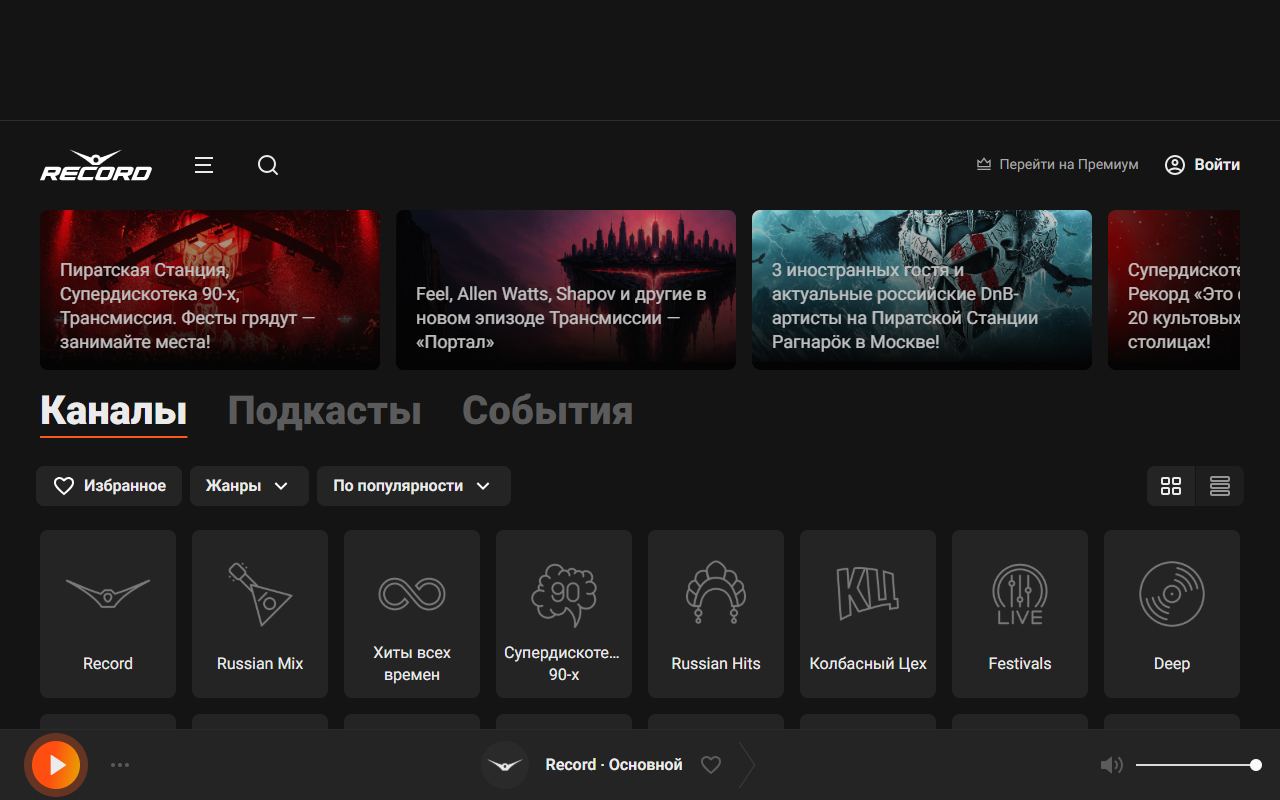Play the Russian Mix balalaika channel
The image size is (1280, 800).
point(260,614)
